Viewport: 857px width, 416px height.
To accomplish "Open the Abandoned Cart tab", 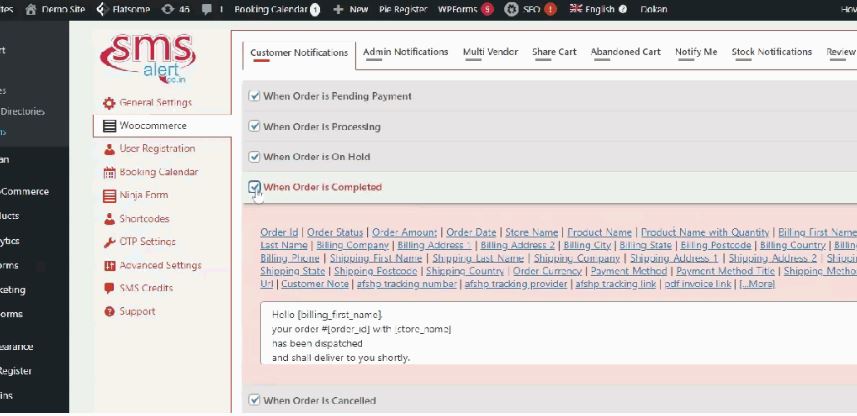I will tap(625, 52).
